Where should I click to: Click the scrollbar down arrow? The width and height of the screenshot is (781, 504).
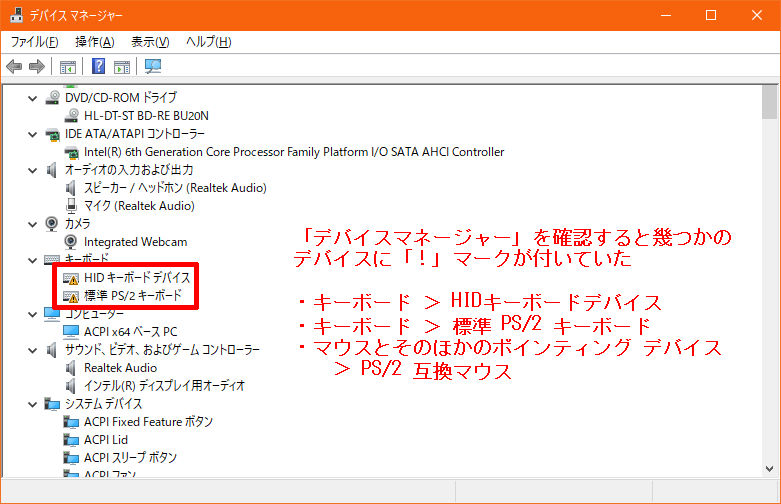(x=770, y=469)
